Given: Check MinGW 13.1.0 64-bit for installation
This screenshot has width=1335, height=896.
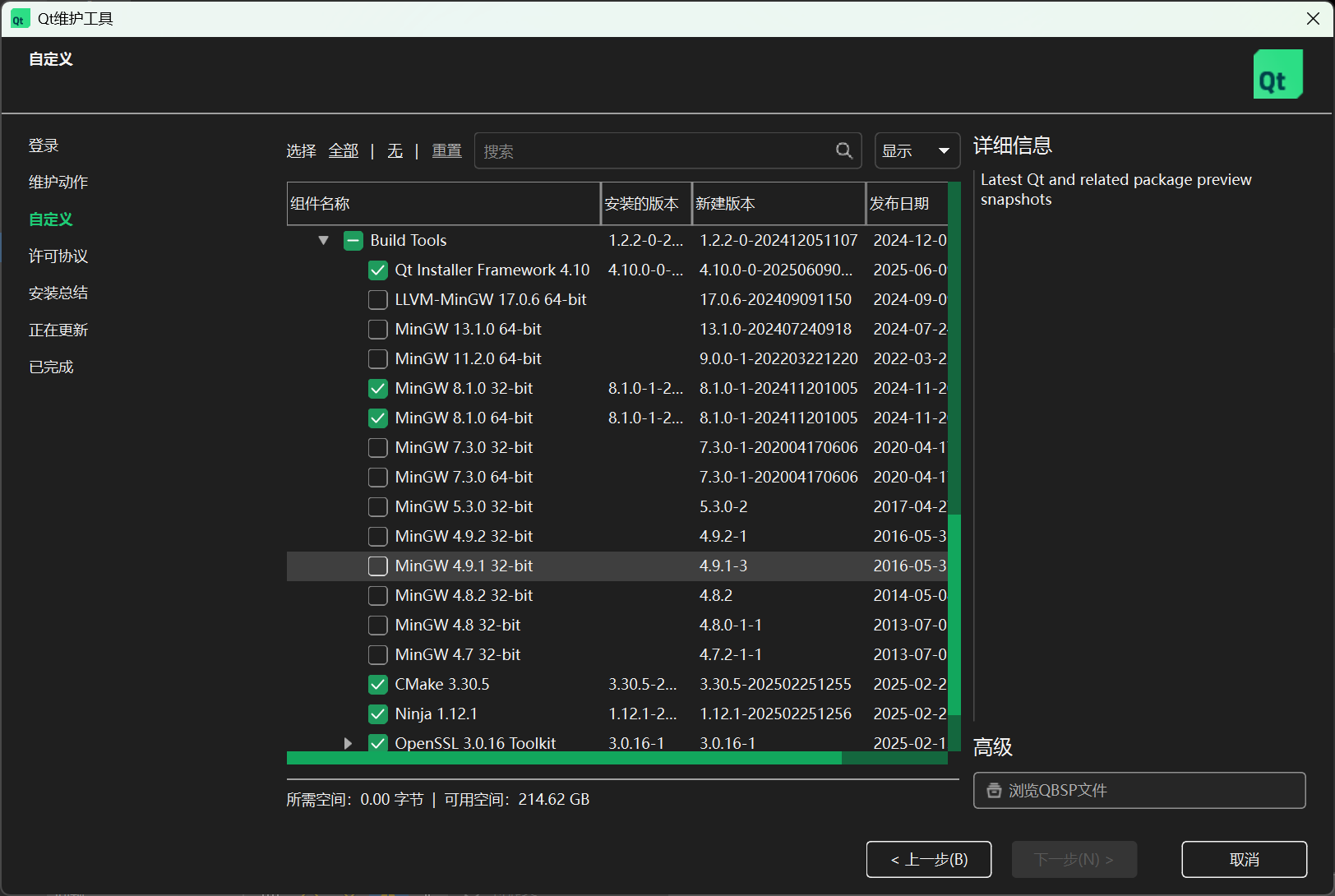Looking at the screenshot, I should coord(377,329).
